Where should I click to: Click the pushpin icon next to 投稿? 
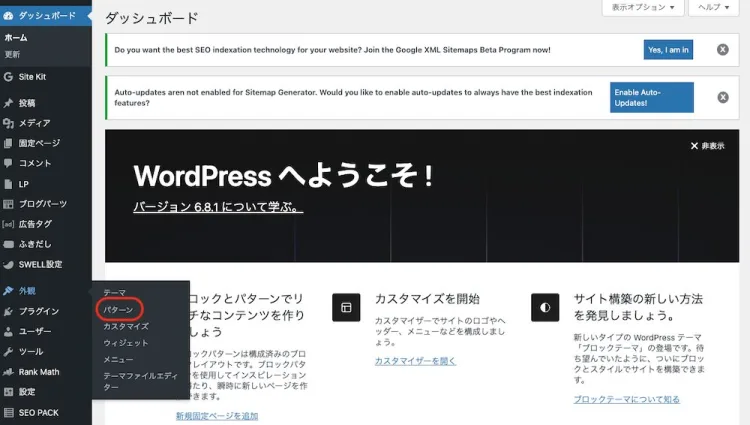(x=8, y=103)
